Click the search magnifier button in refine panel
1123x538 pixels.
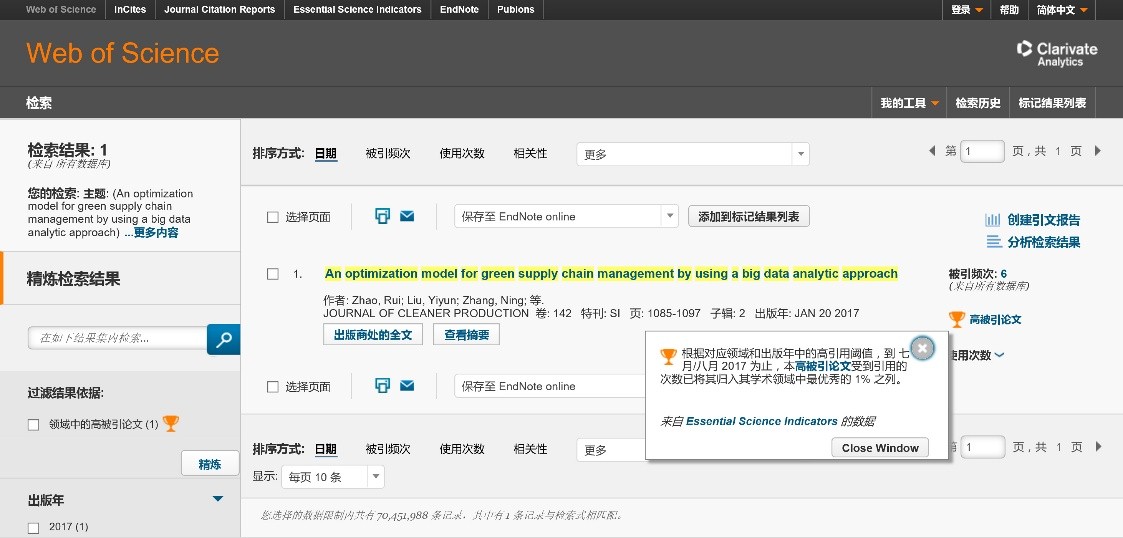(223, 339)
